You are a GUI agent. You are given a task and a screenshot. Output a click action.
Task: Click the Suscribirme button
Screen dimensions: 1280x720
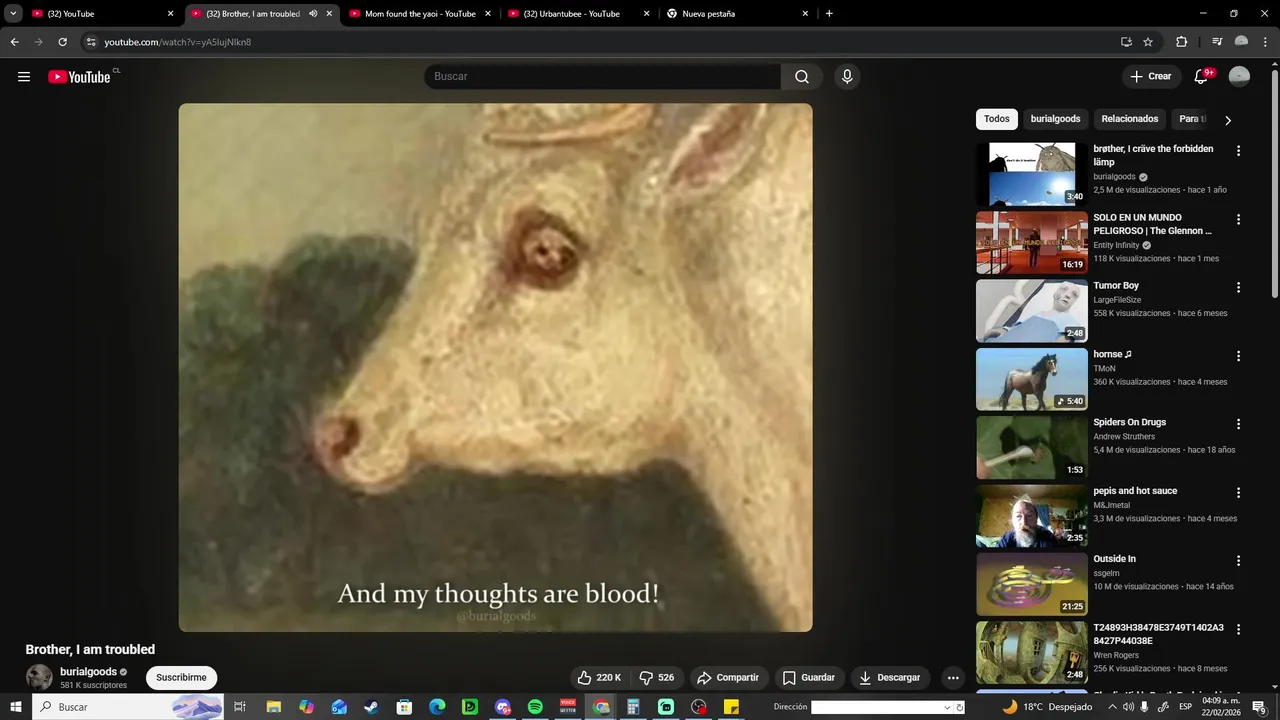pyautogui.click(x=181, y=678)
